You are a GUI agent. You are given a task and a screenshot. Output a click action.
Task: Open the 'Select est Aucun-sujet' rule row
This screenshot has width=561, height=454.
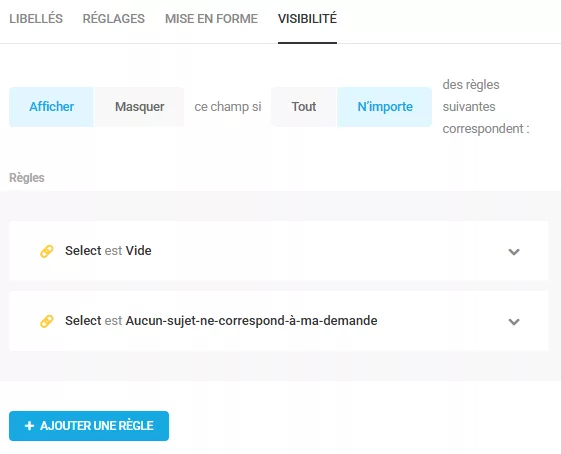(x=278, y=321)
